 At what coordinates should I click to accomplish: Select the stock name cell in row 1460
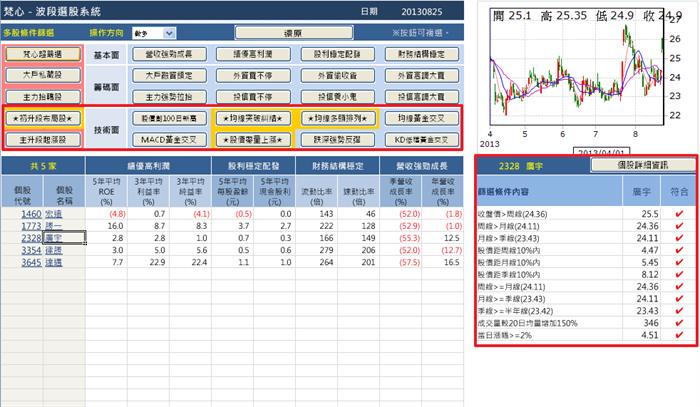click(64, 214)
